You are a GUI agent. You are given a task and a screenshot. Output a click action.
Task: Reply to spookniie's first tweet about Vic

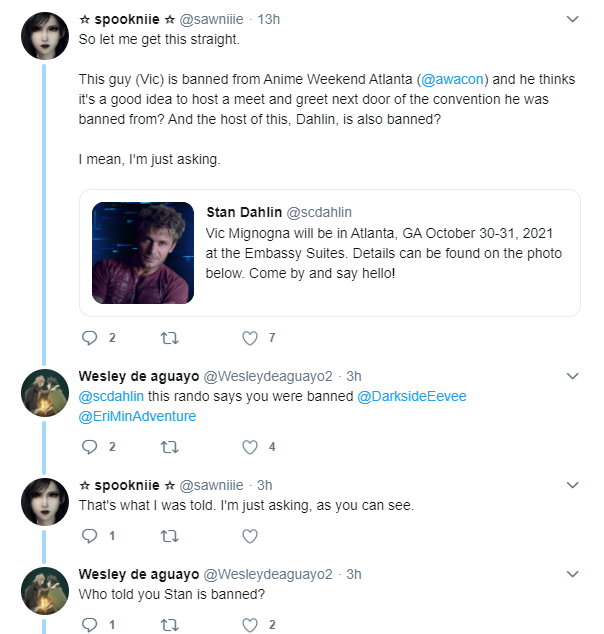coord(89,338)
